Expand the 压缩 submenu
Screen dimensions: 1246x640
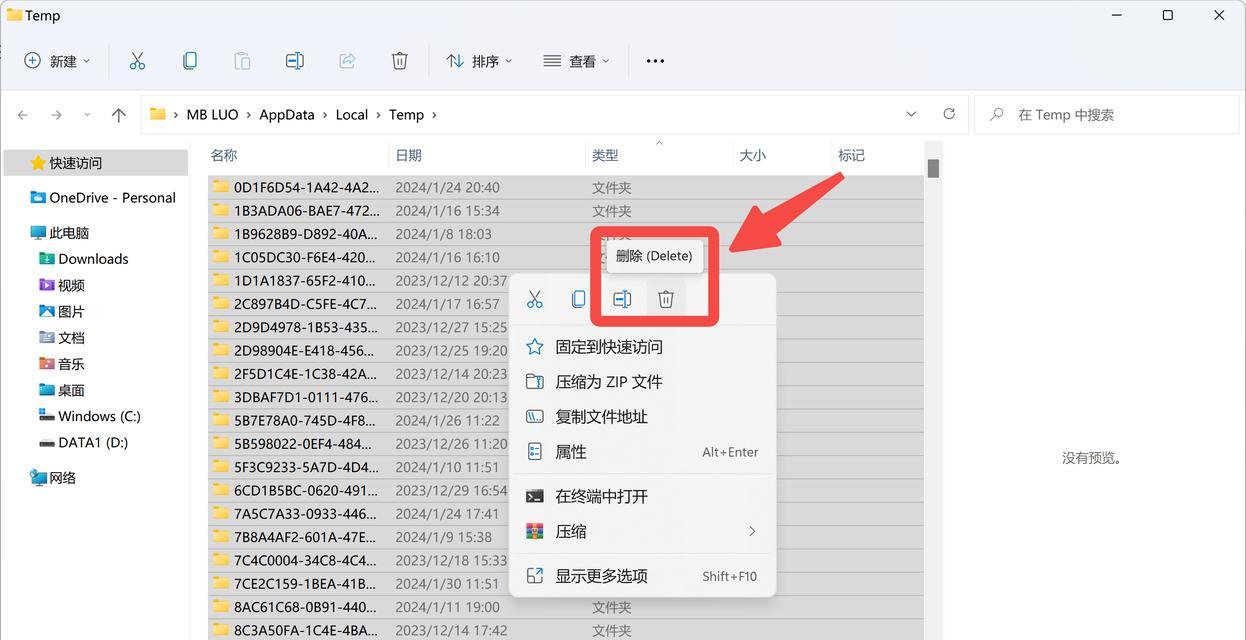pyautogui.click(x=642, y=531)
